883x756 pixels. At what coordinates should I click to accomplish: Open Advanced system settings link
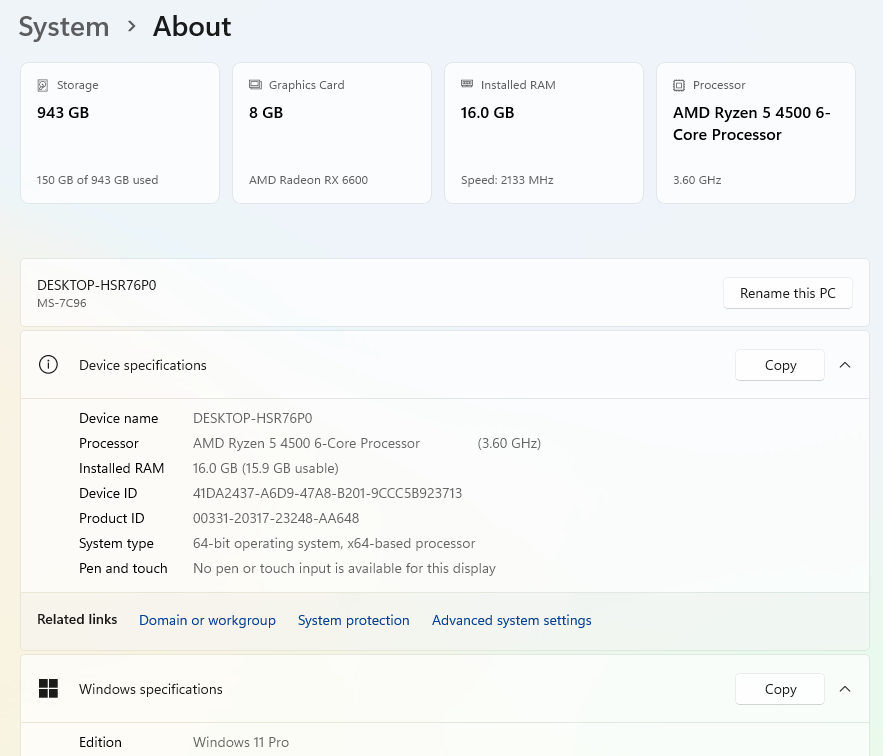[511, 620]
